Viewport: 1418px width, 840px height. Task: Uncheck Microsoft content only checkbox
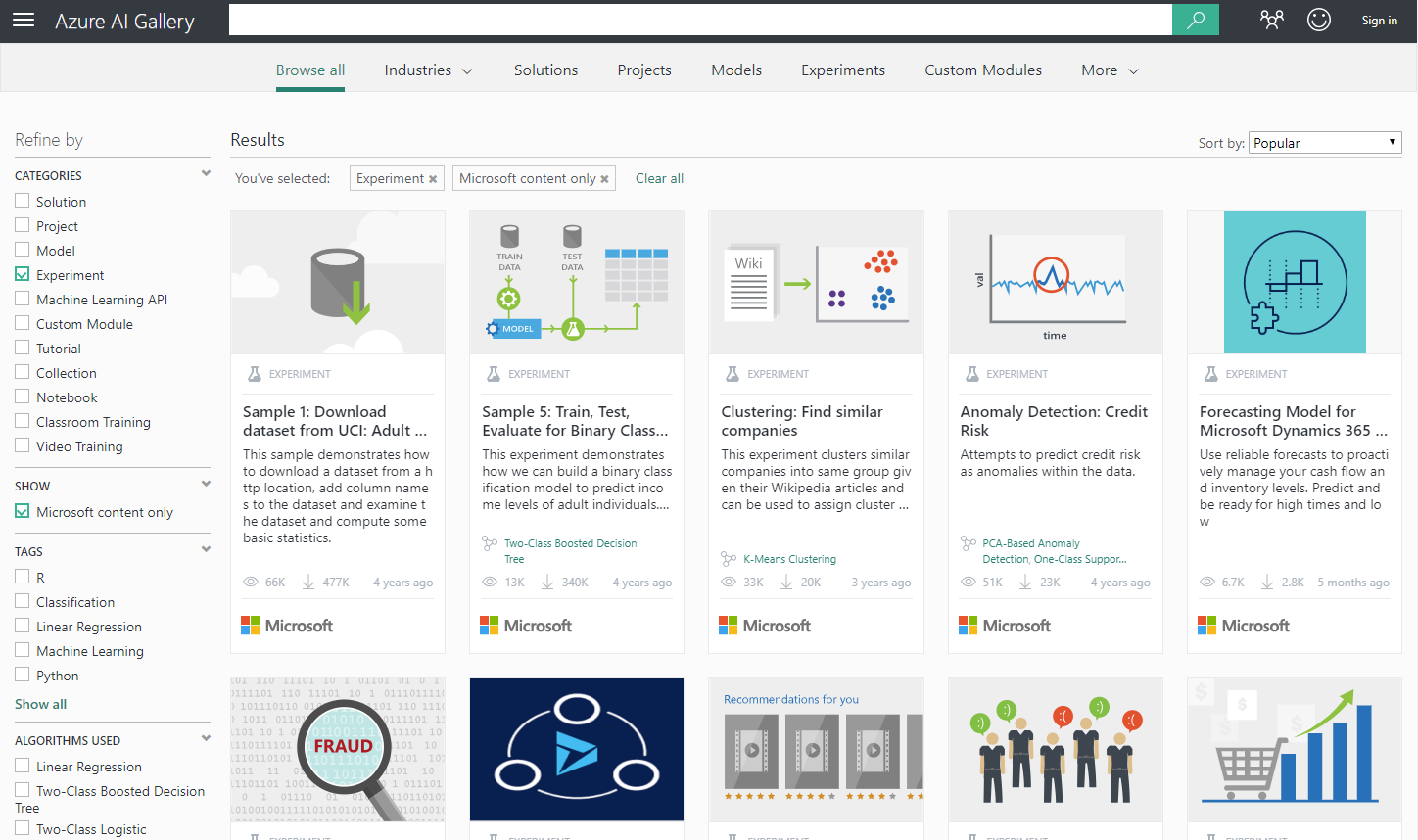tap(23, 511)
